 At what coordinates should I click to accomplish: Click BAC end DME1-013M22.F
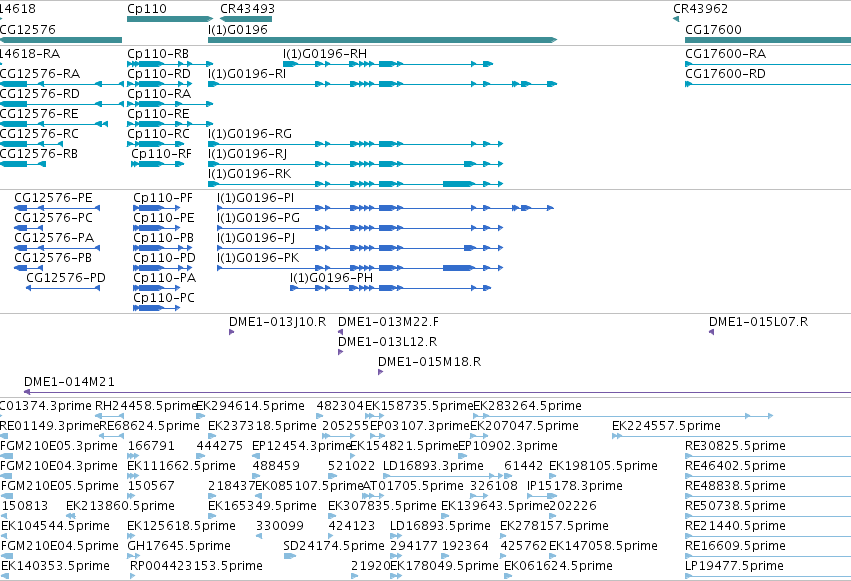340,332
